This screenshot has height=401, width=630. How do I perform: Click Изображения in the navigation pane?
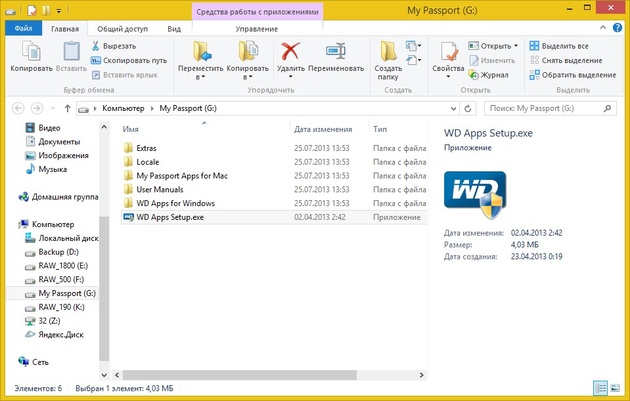56,155
